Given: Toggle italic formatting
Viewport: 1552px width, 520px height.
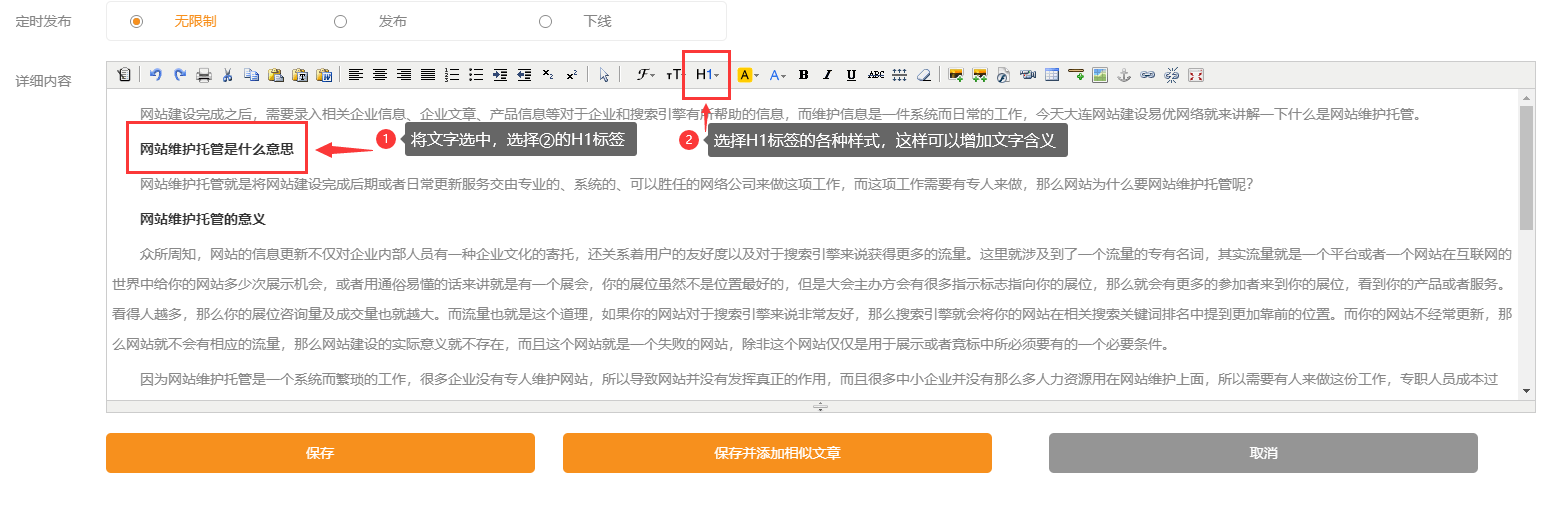Looking at the screenshot, I should [x=828, y=75].
